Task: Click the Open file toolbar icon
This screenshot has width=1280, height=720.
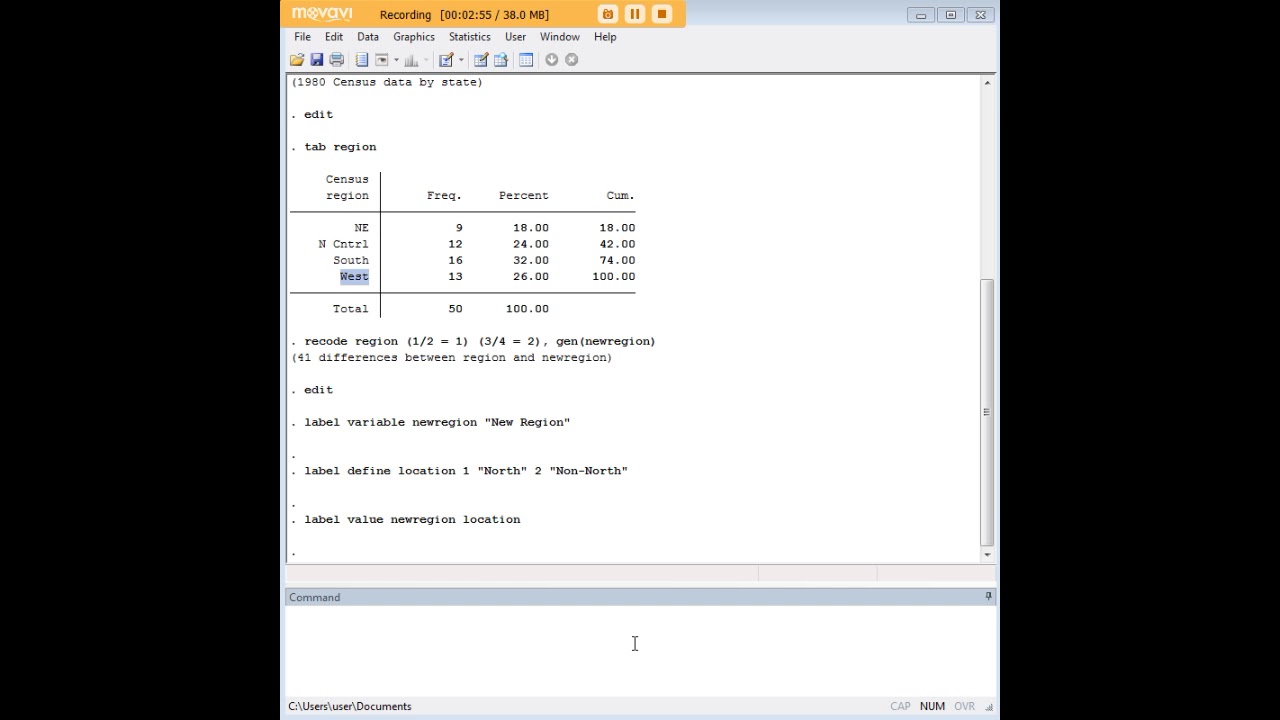Action: click(x=297, y=60)
